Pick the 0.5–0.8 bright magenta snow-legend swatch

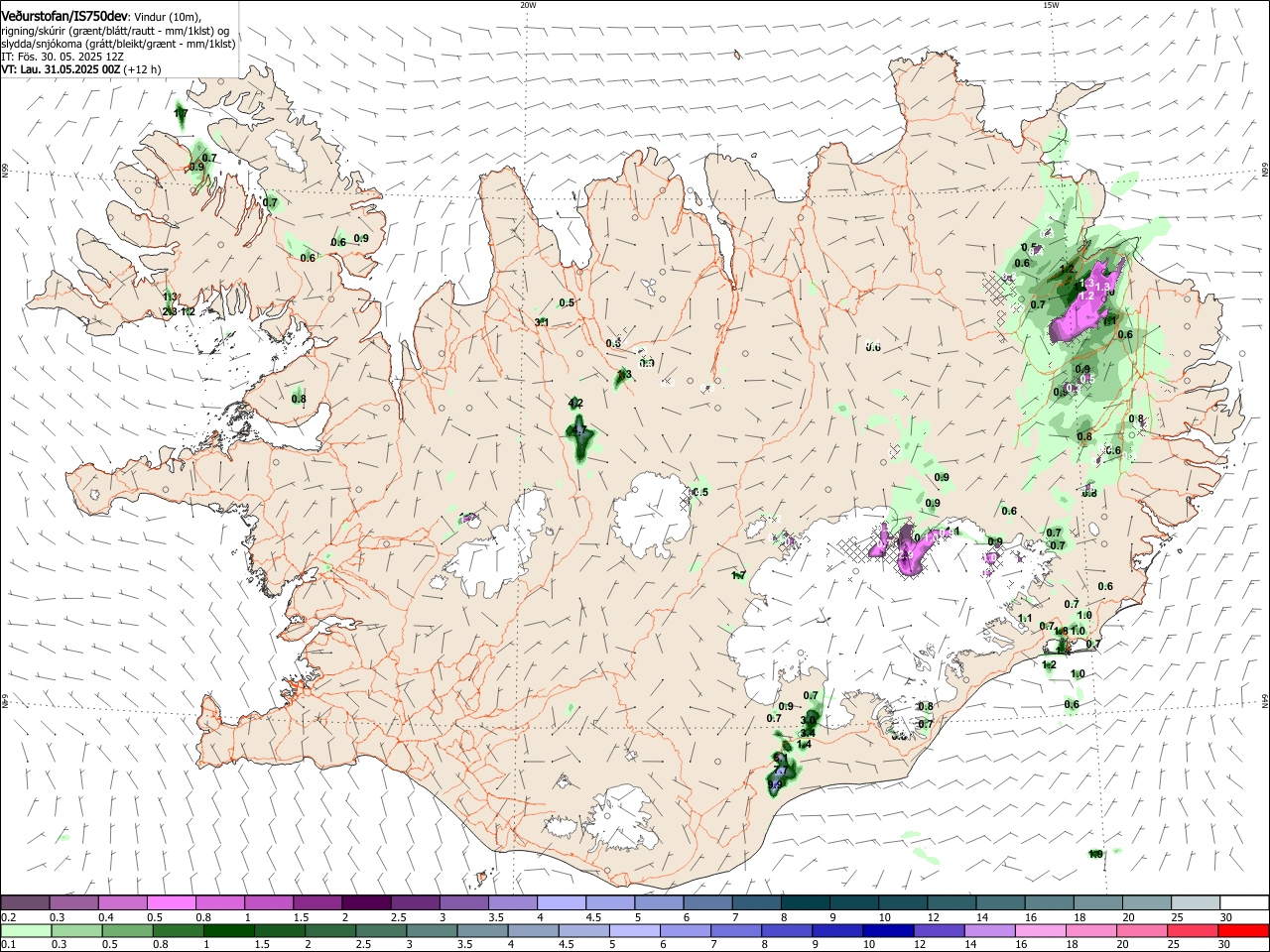pos(171,902)
